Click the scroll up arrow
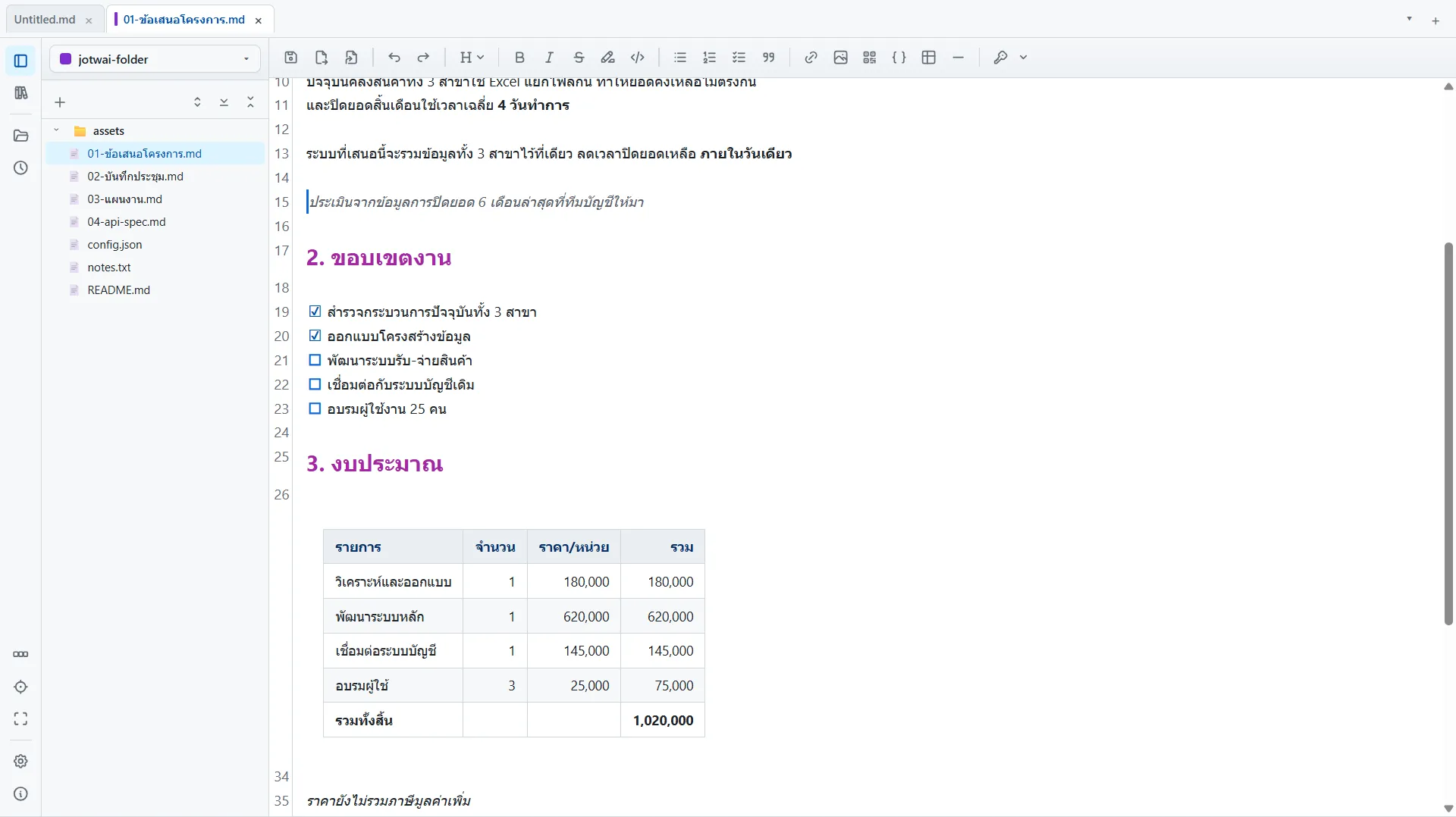The width and height of the screenshot is (1456, 817). (x=1448, y=86)
